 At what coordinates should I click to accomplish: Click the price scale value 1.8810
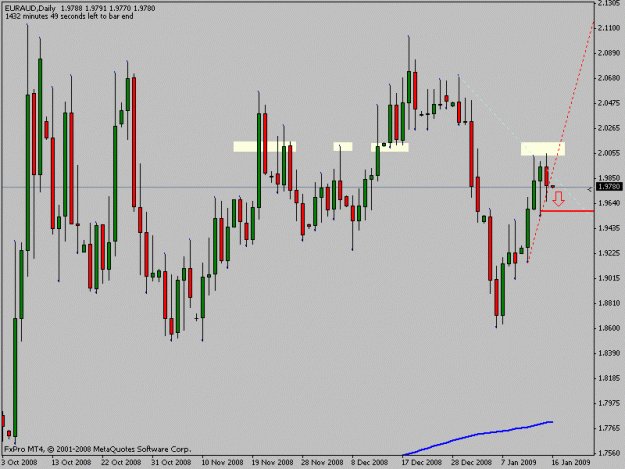coord(609,303)
